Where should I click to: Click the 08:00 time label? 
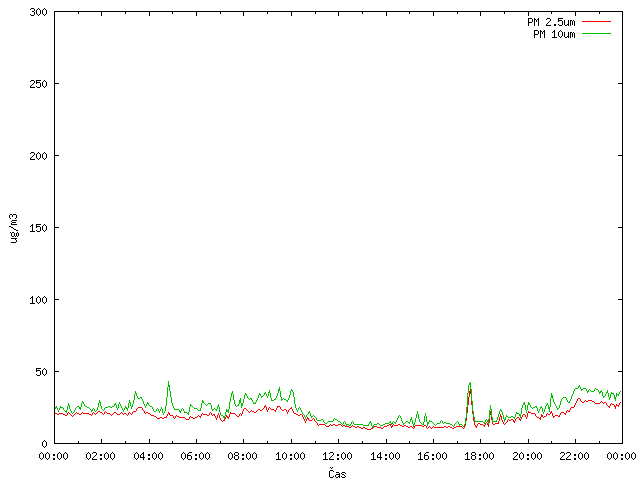(242, 456)
